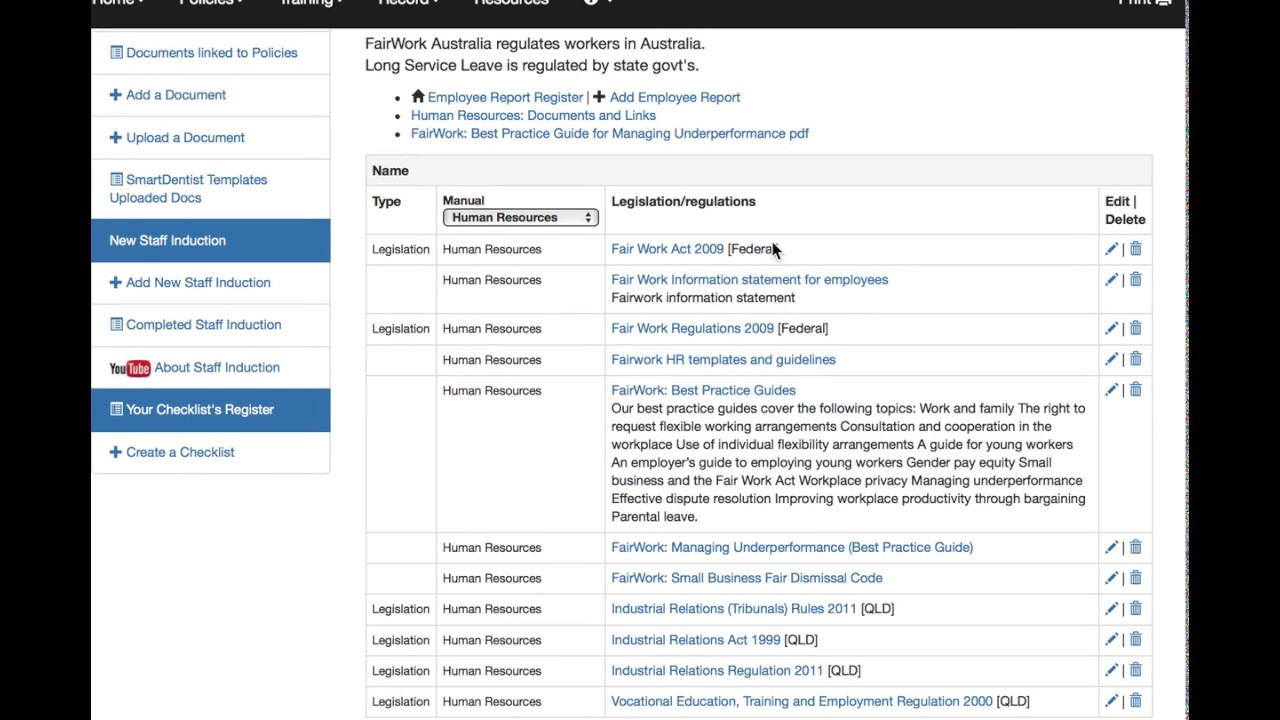Go to Create a Checklist
This screenshot has width=1280, height=720.
click(x=180, y=452)
